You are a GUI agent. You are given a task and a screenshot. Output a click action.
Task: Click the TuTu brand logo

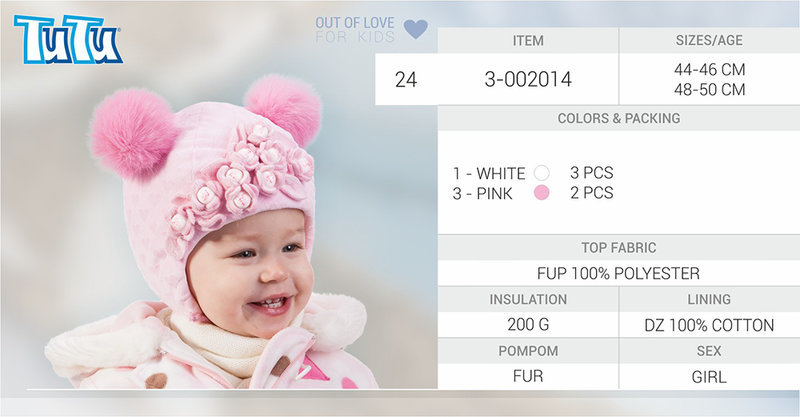coord(68,39)
